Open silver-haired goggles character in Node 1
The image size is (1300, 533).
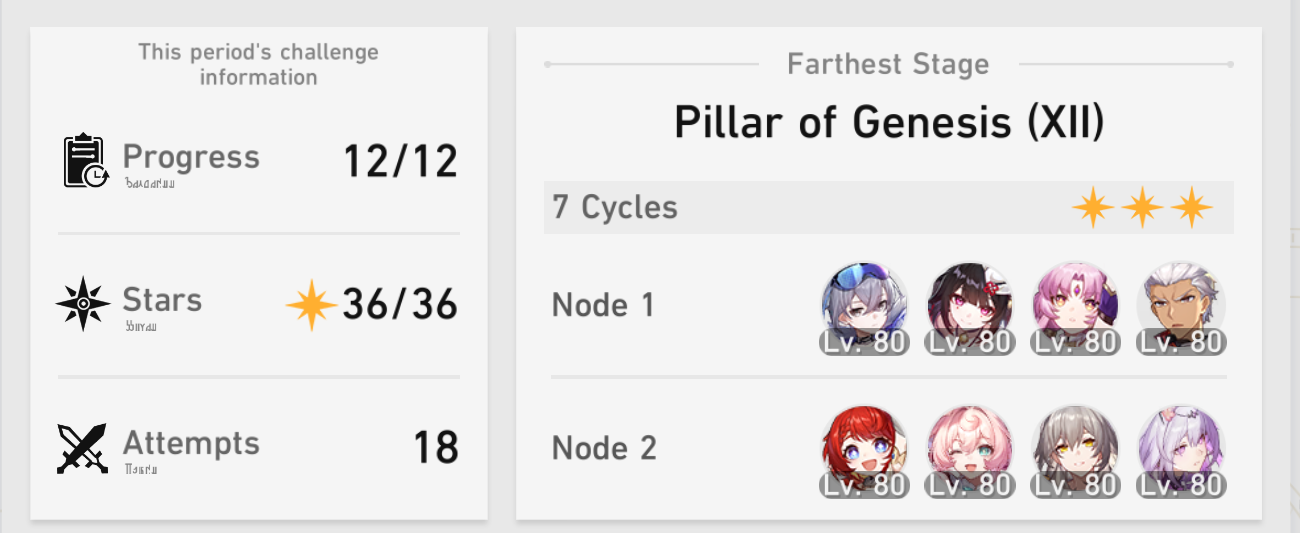coord(864,307)
